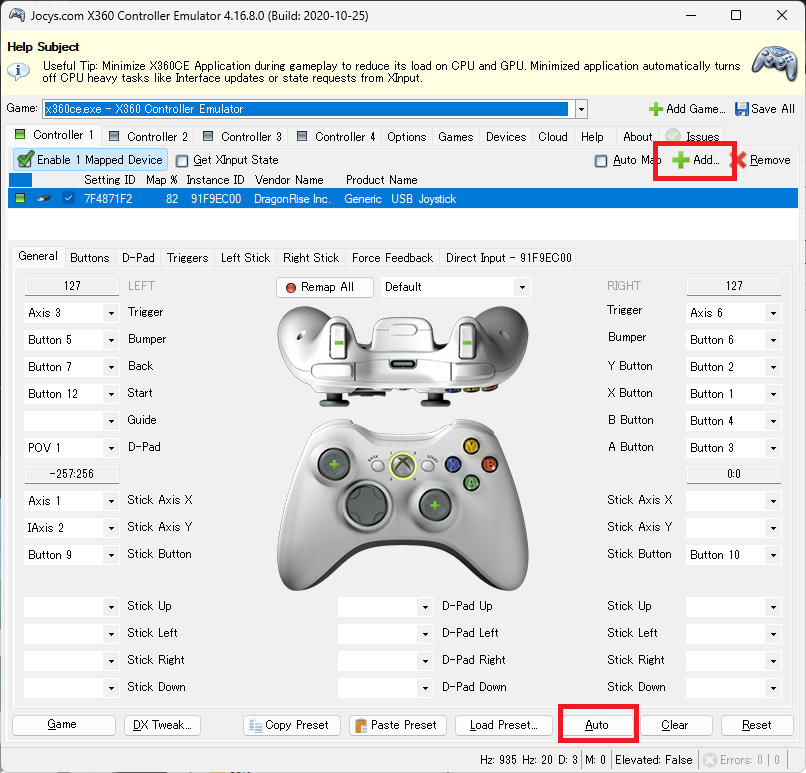Click the Paste Preset clipboard icon
This screenshot has width=806, height=773.
point(360,725)
